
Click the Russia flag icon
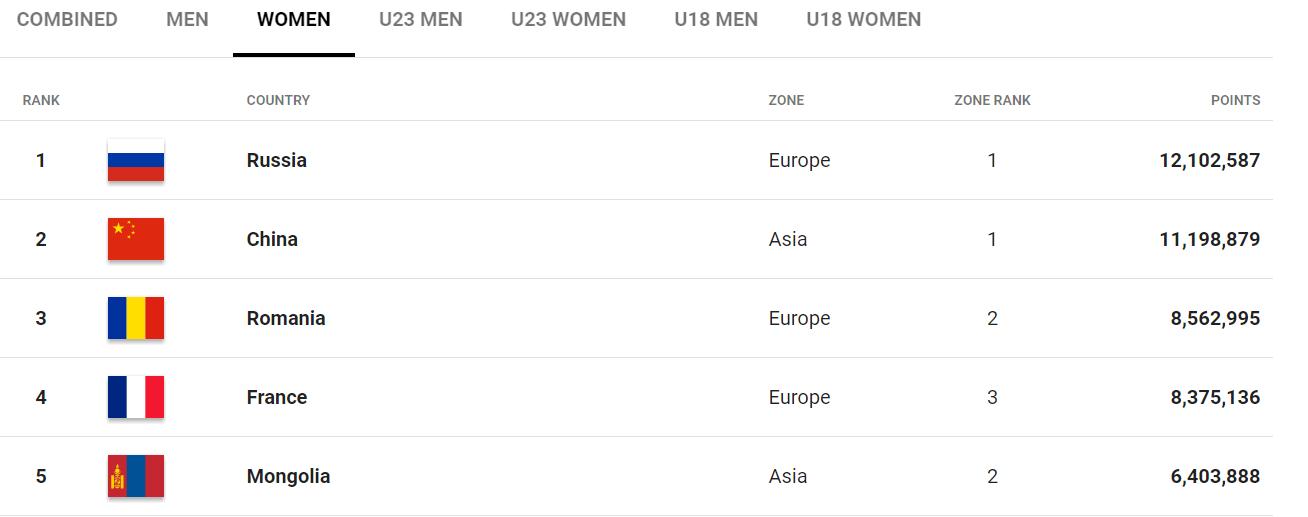136,160
